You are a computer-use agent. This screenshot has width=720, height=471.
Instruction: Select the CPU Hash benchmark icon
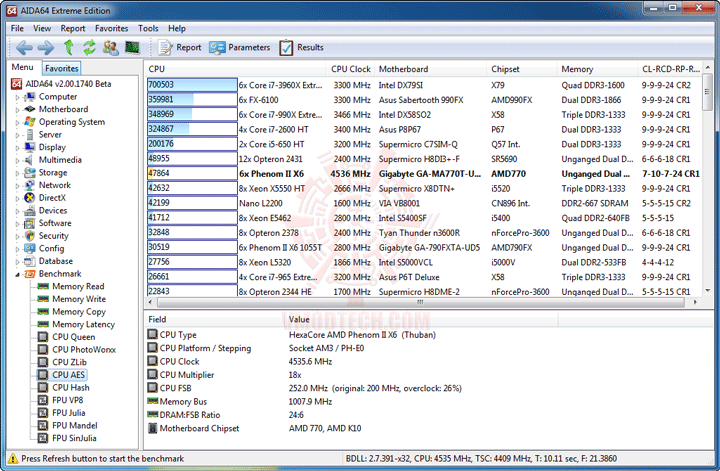(x=43, y=387)
